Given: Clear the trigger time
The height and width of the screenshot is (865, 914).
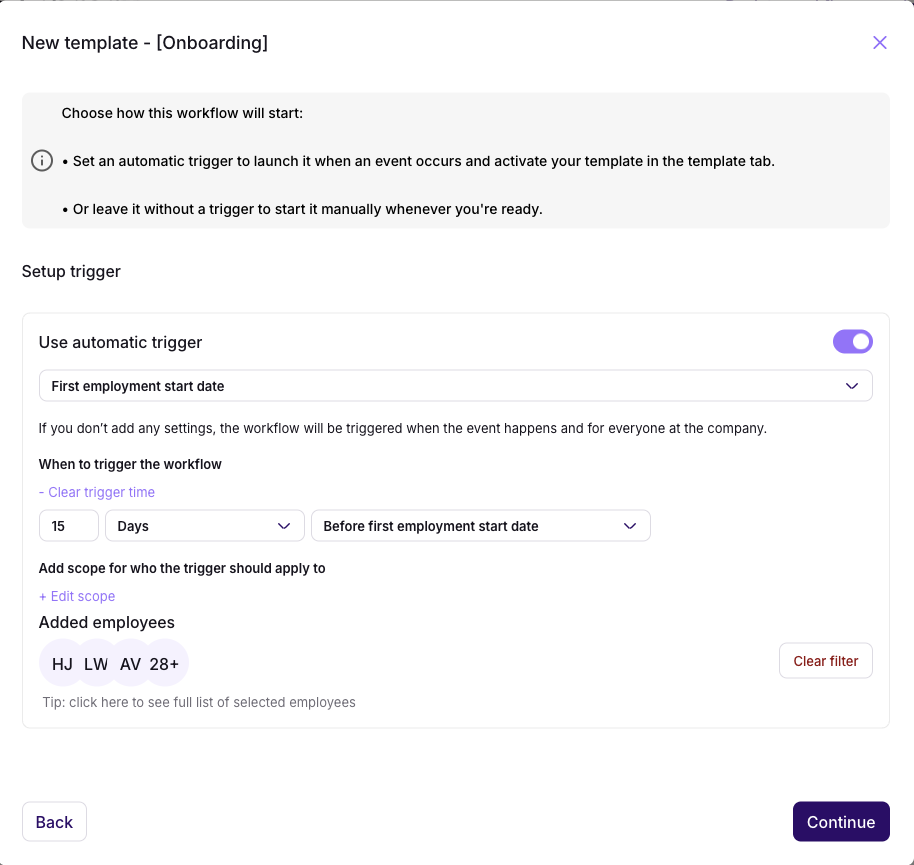Looking at the screenshot, I should click(97, 492).
